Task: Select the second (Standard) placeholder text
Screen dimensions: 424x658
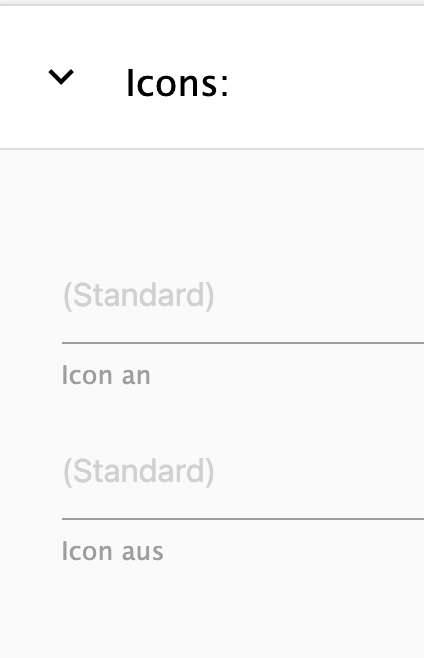Action: point(139,472)
